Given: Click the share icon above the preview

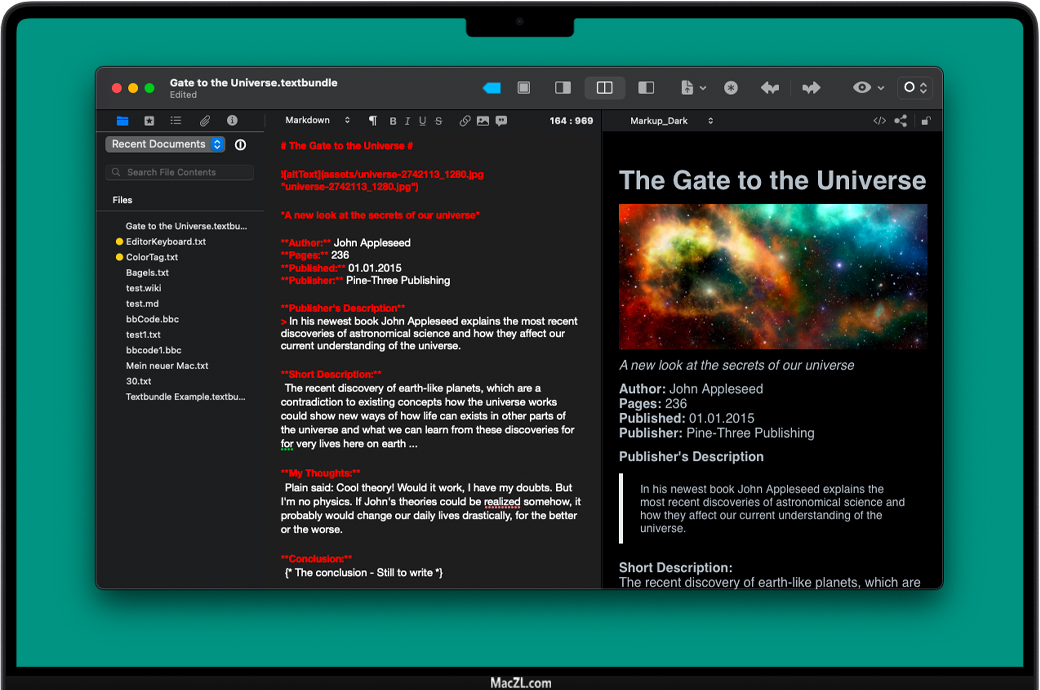Looking at the screenshot, I should (x=901, y=121).
